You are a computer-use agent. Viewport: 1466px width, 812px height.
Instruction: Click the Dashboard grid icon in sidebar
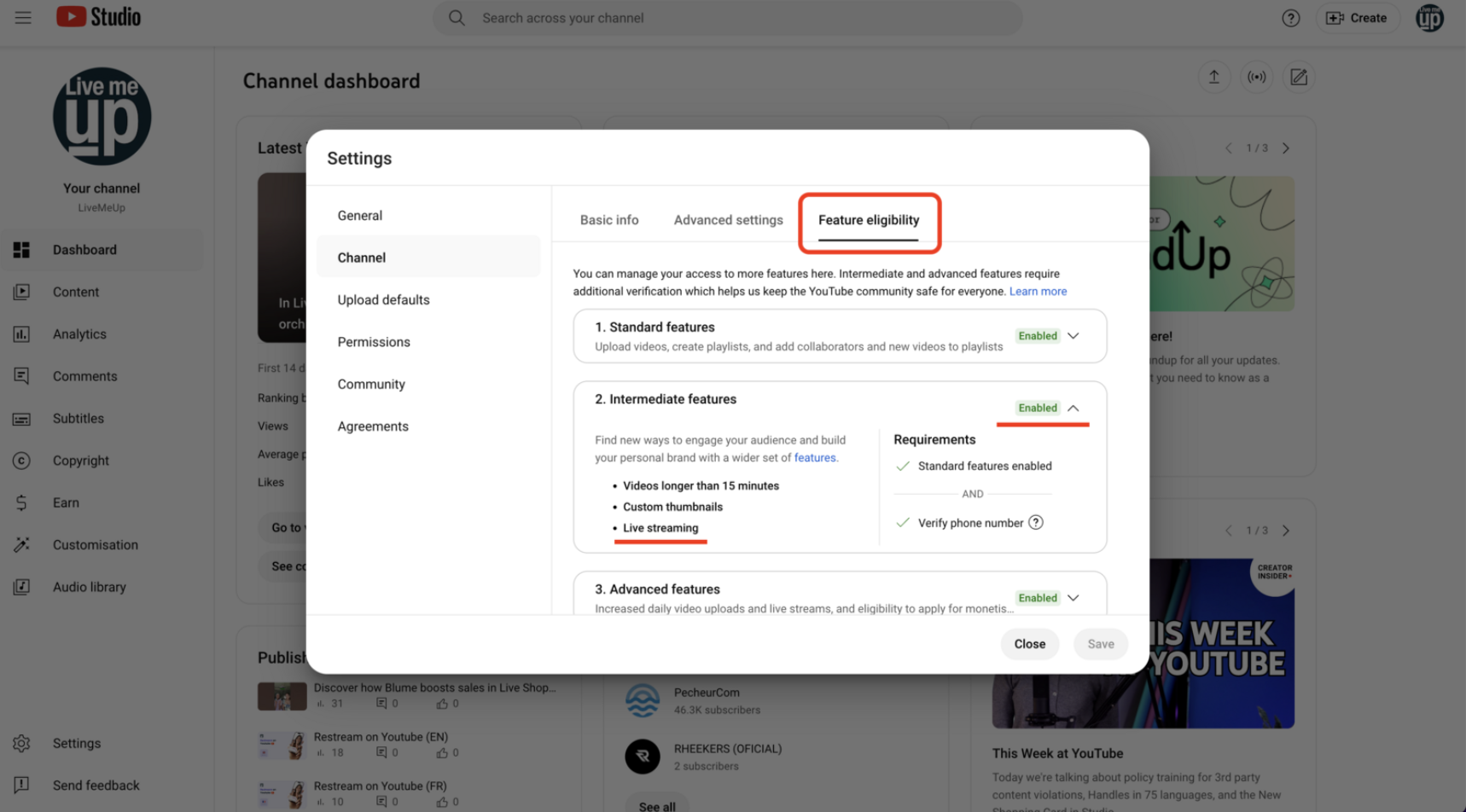22,250
